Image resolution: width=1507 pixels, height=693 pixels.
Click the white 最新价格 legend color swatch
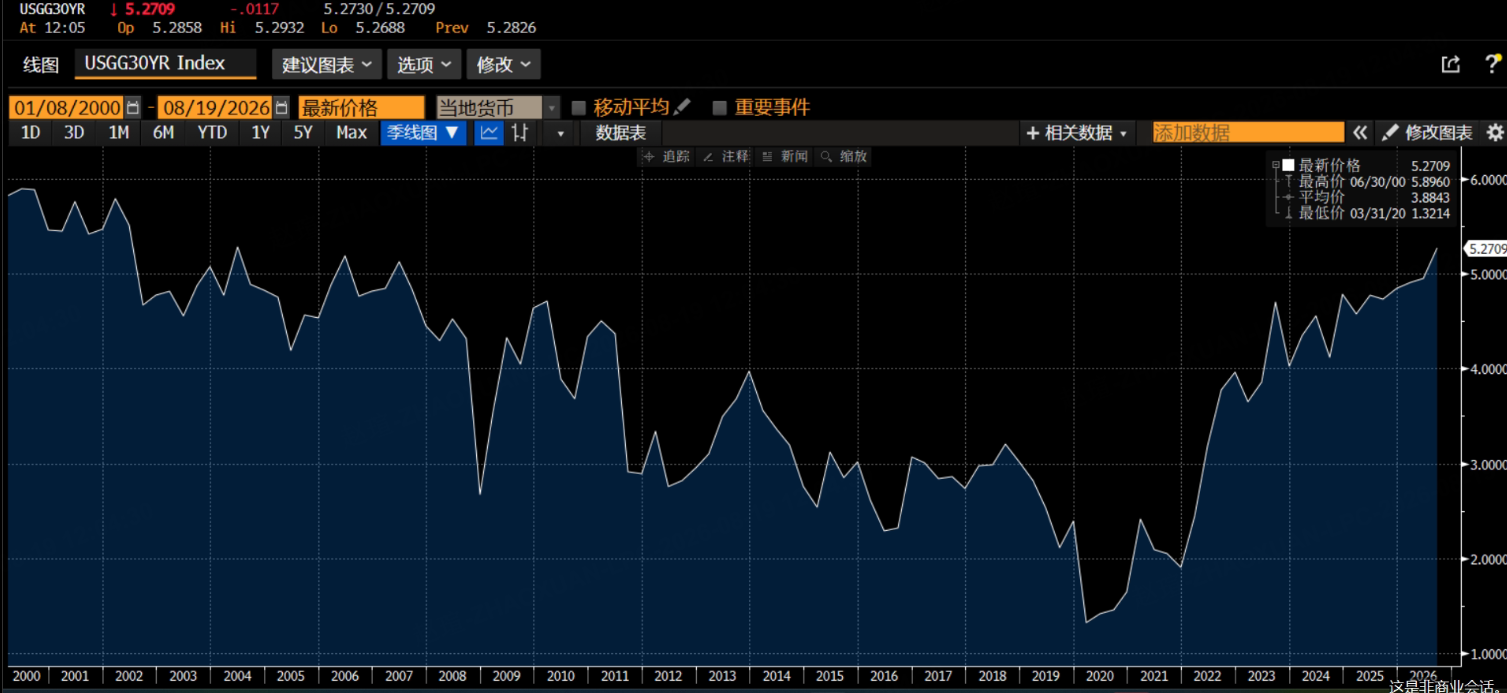point(1289,166)
